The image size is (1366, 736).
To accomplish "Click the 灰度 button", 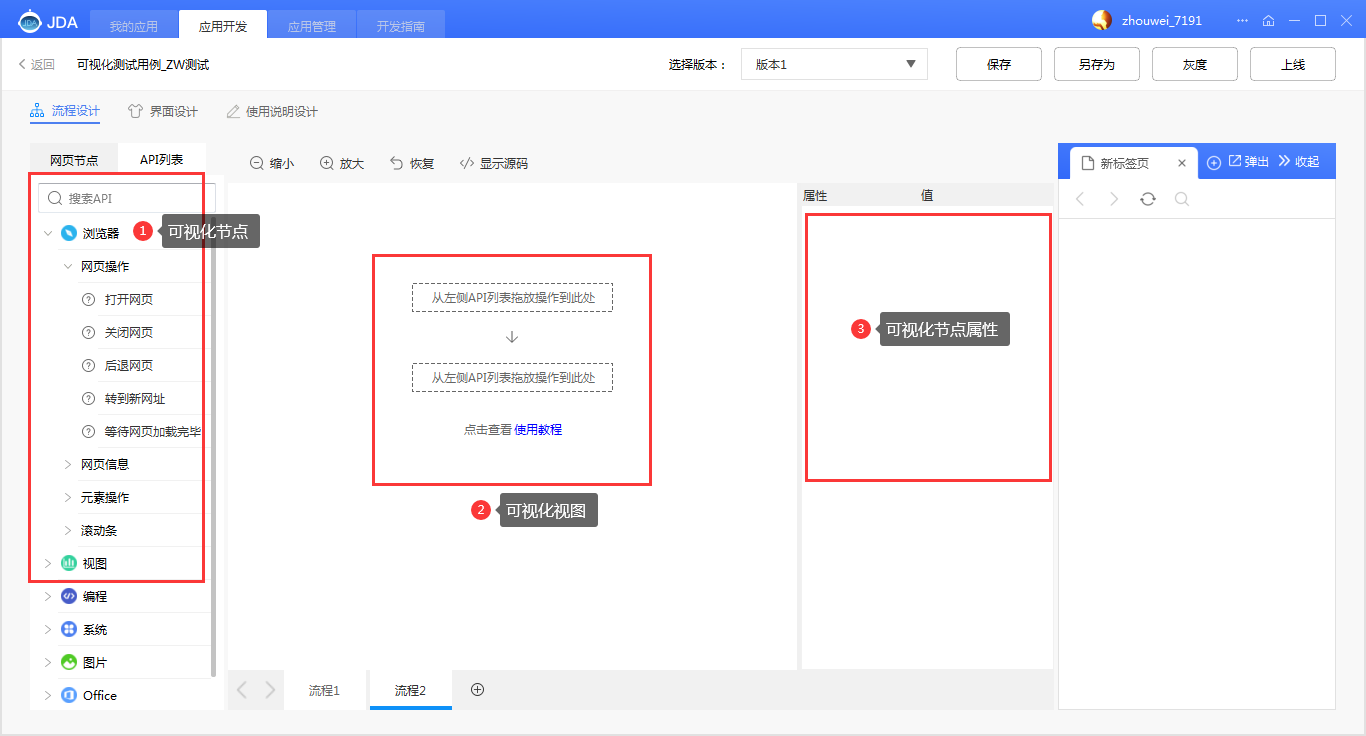I will coord(1195,64).
